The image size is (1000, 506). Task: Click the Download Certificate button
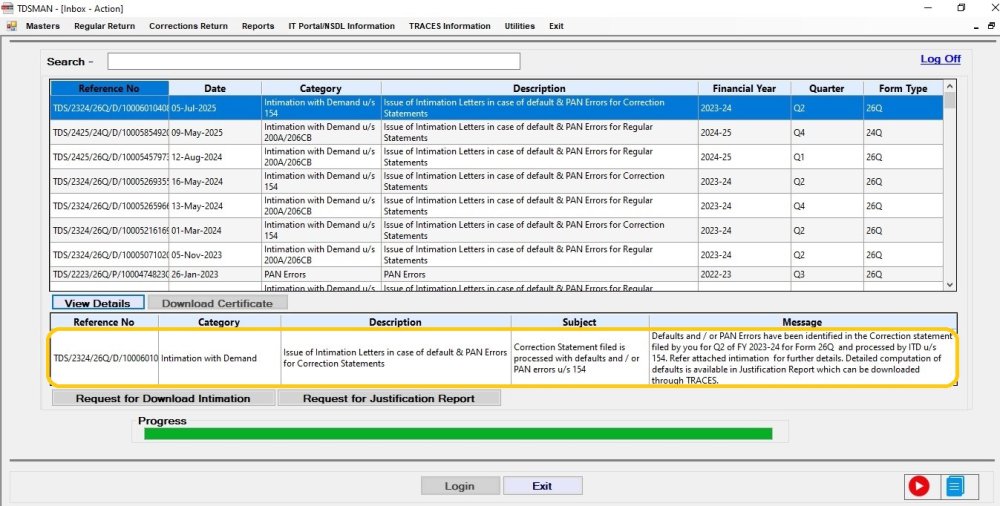(x=217, y=303)
